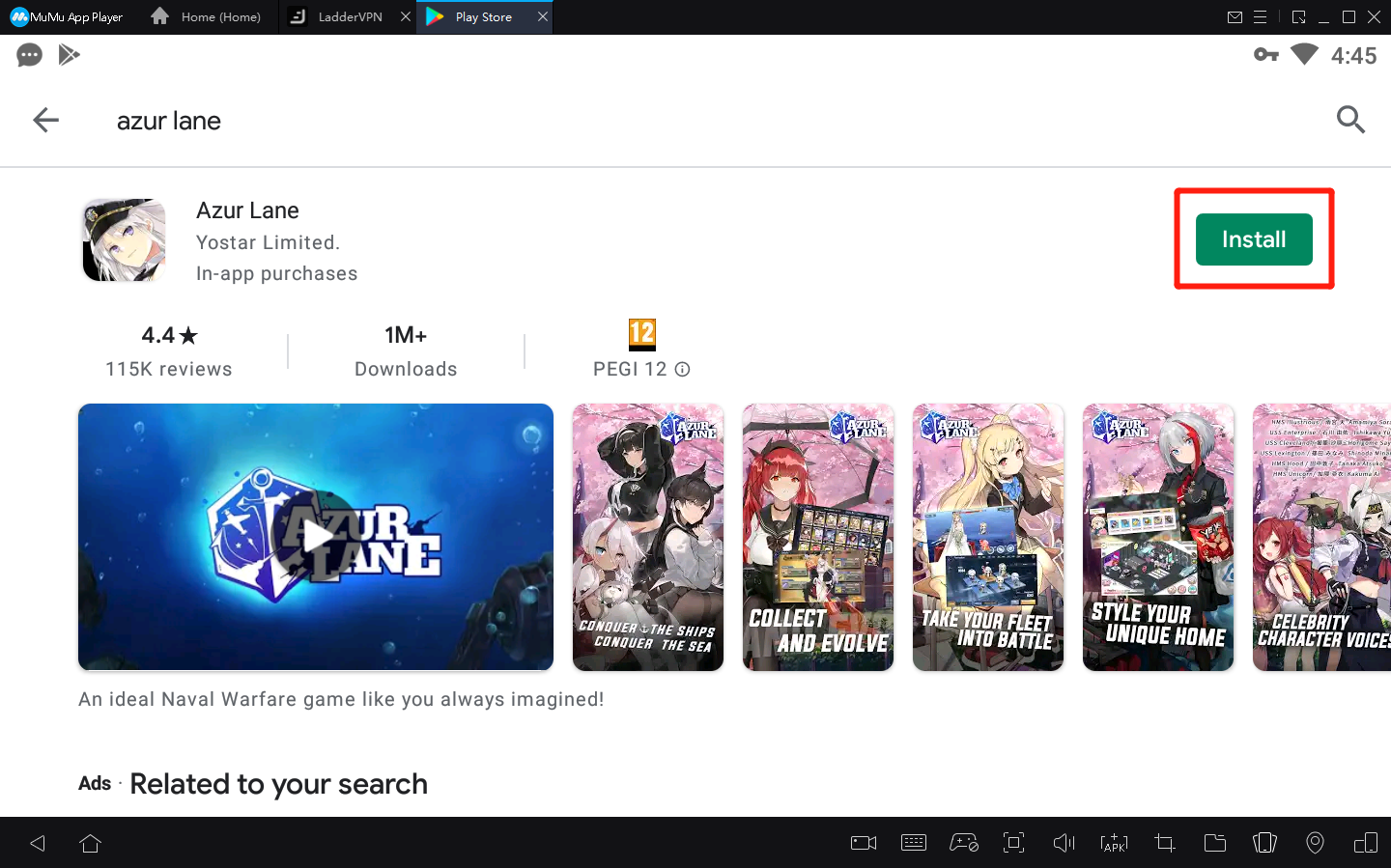Install Azur Lane
Viewport: 1391px width, 868px height.
(1253, 238)
